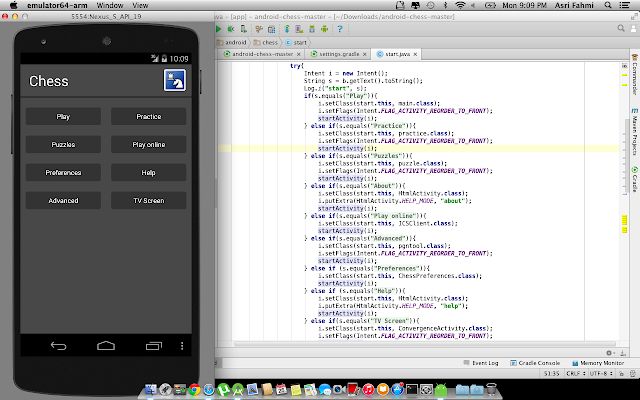Open Finder from the Dock
The width and height of the screenshot is (640, 400).
(x=151, y=390)
